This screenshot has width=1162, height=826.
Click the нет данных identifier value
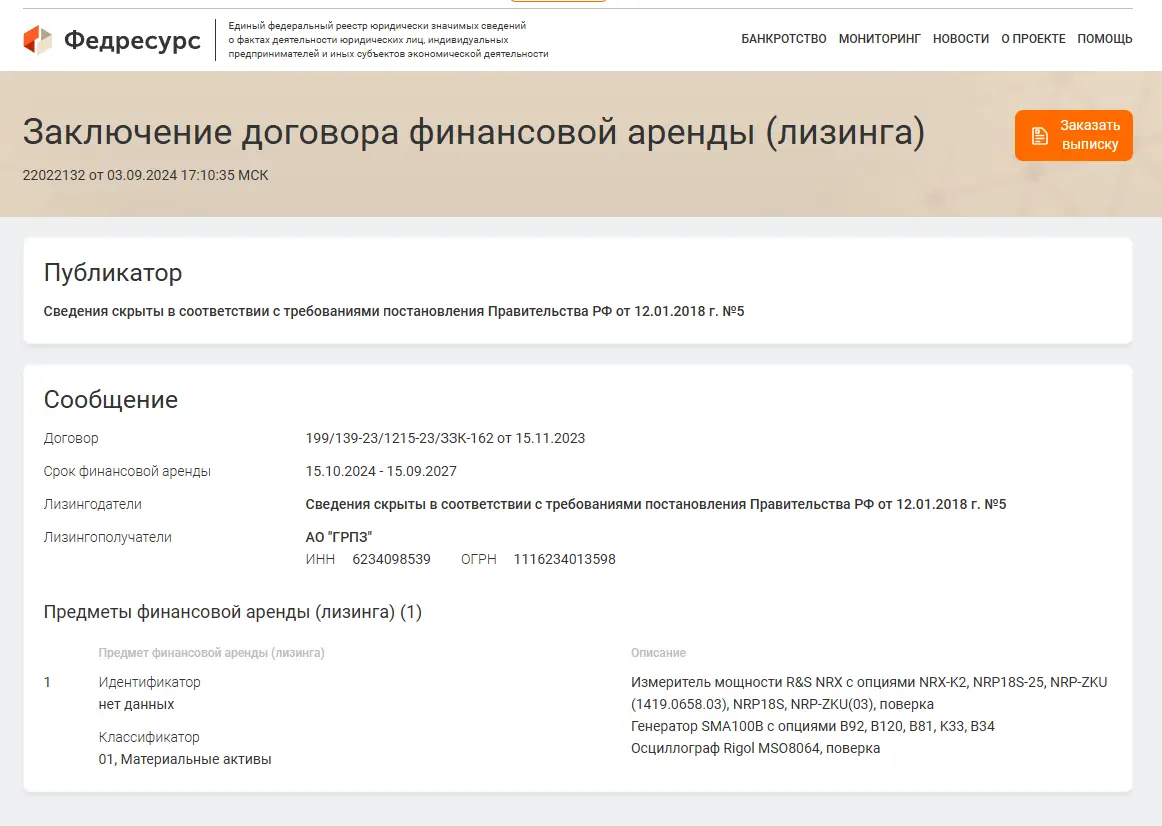click(x=136, y=705)
